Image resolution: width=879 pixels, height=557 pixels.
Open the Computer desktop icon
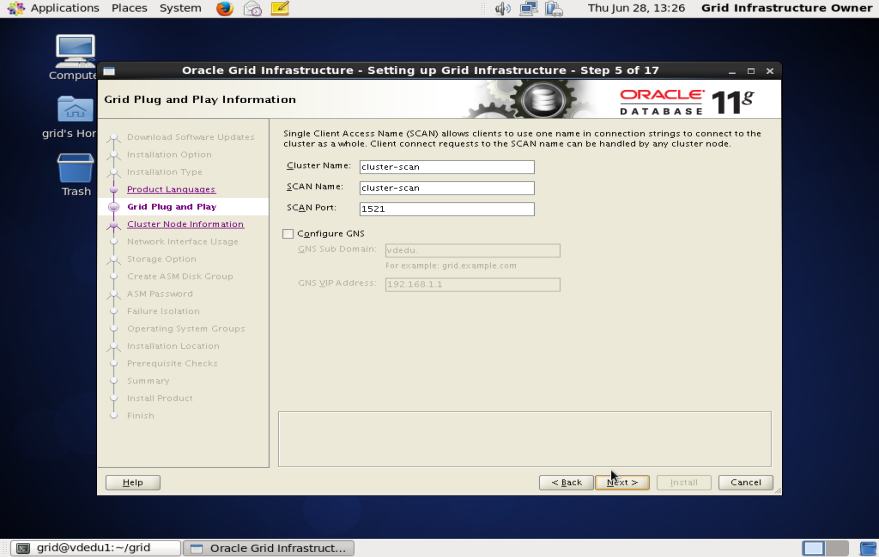[x=75, y=58]
